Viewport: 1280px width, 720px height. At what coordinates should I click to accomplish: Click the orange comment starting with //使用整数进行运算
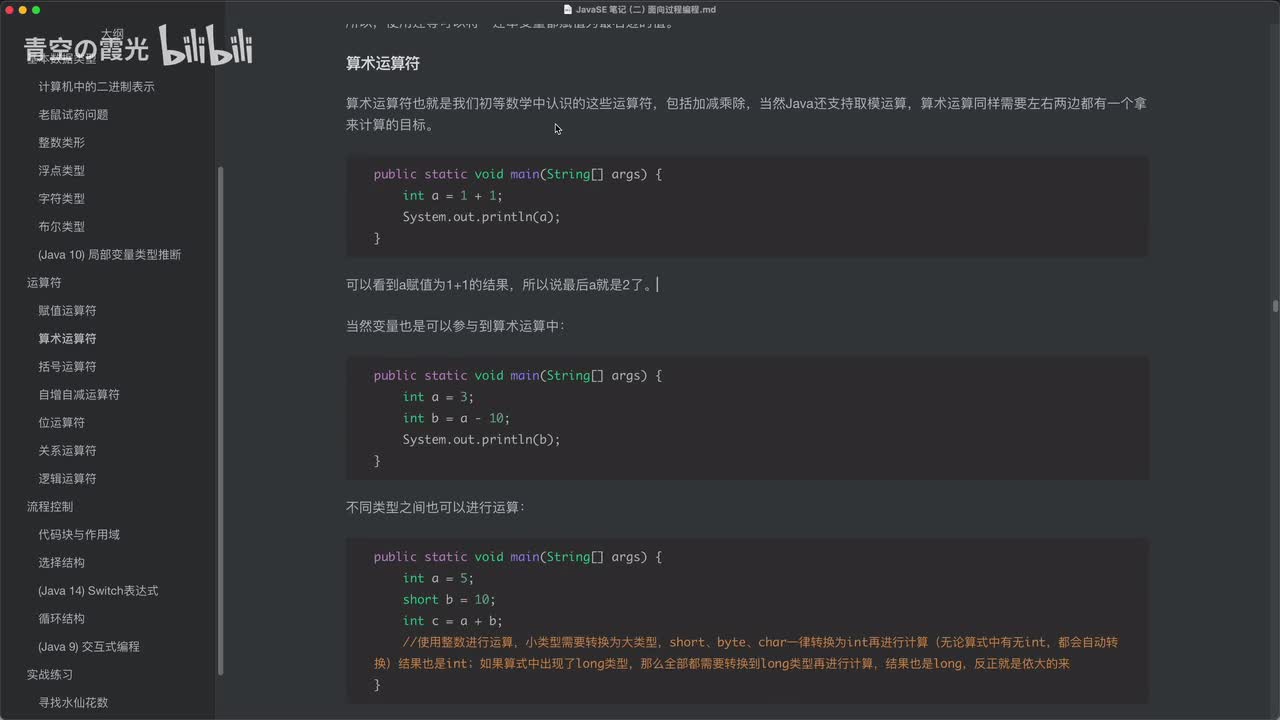(746, 652)
